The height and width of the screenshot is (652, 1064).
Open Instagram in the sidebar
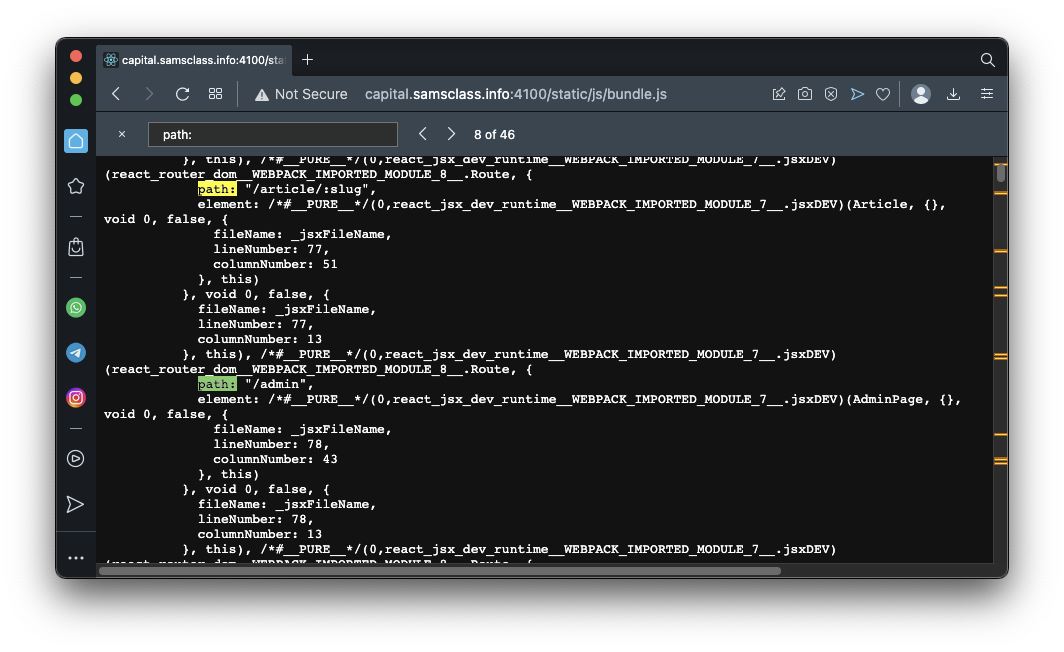tap(76, 398)
